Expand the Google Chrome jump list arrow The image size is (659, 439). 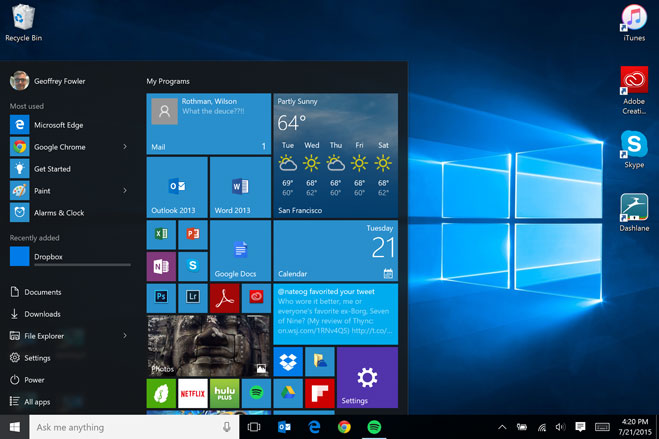pyautogui.click(x=125, y=147)
